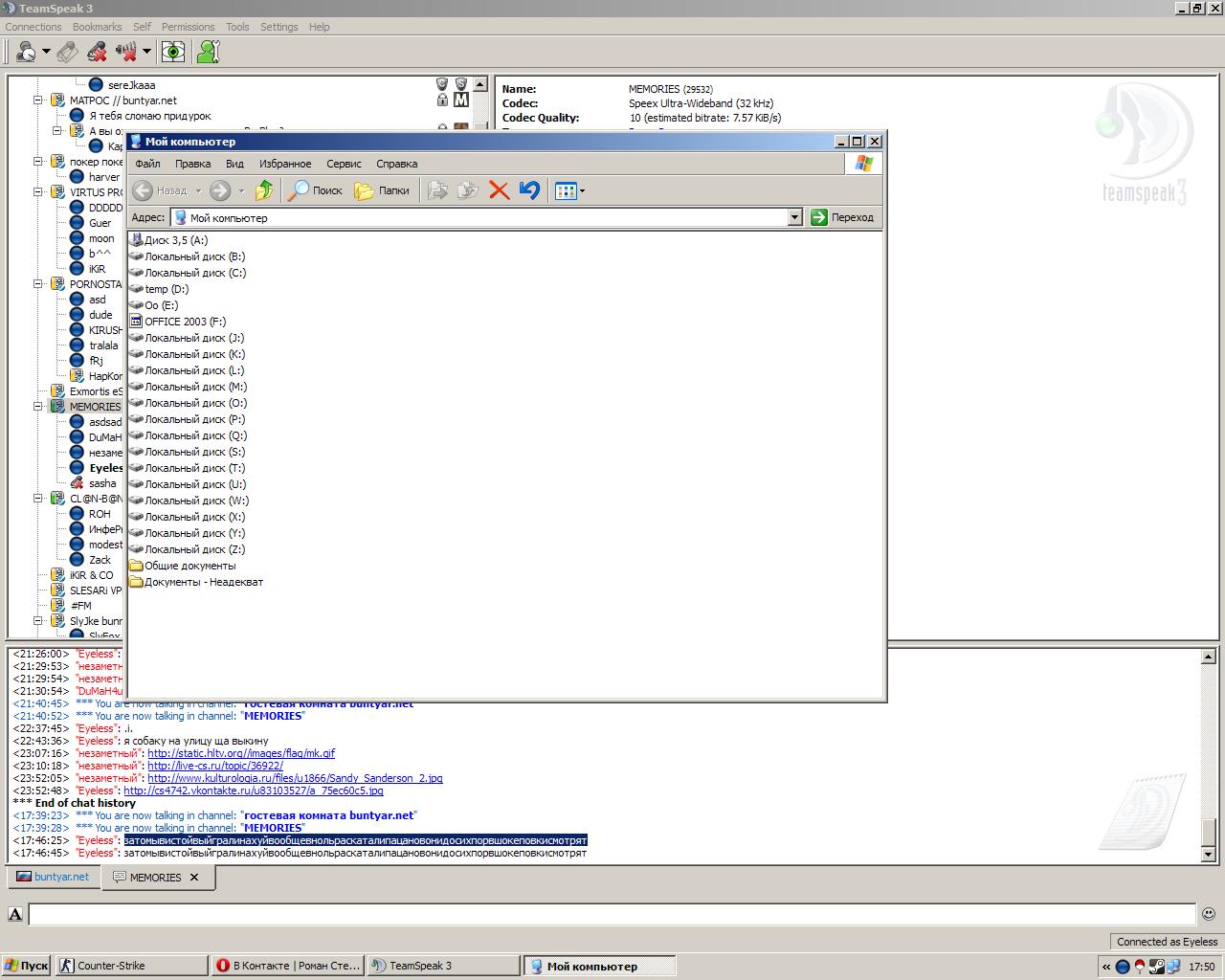Open the Пуск start menu

pos(26,966)
